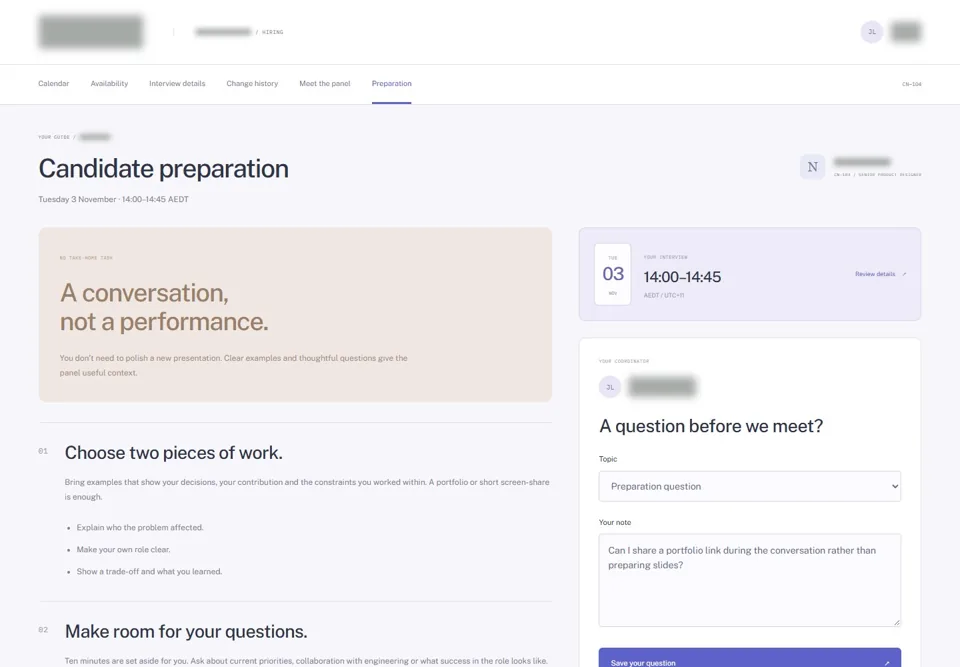Viewport: 960px width, 667px height.
Task: Click 'Make your own role clear.' bullet
Action: coord(123,549)
